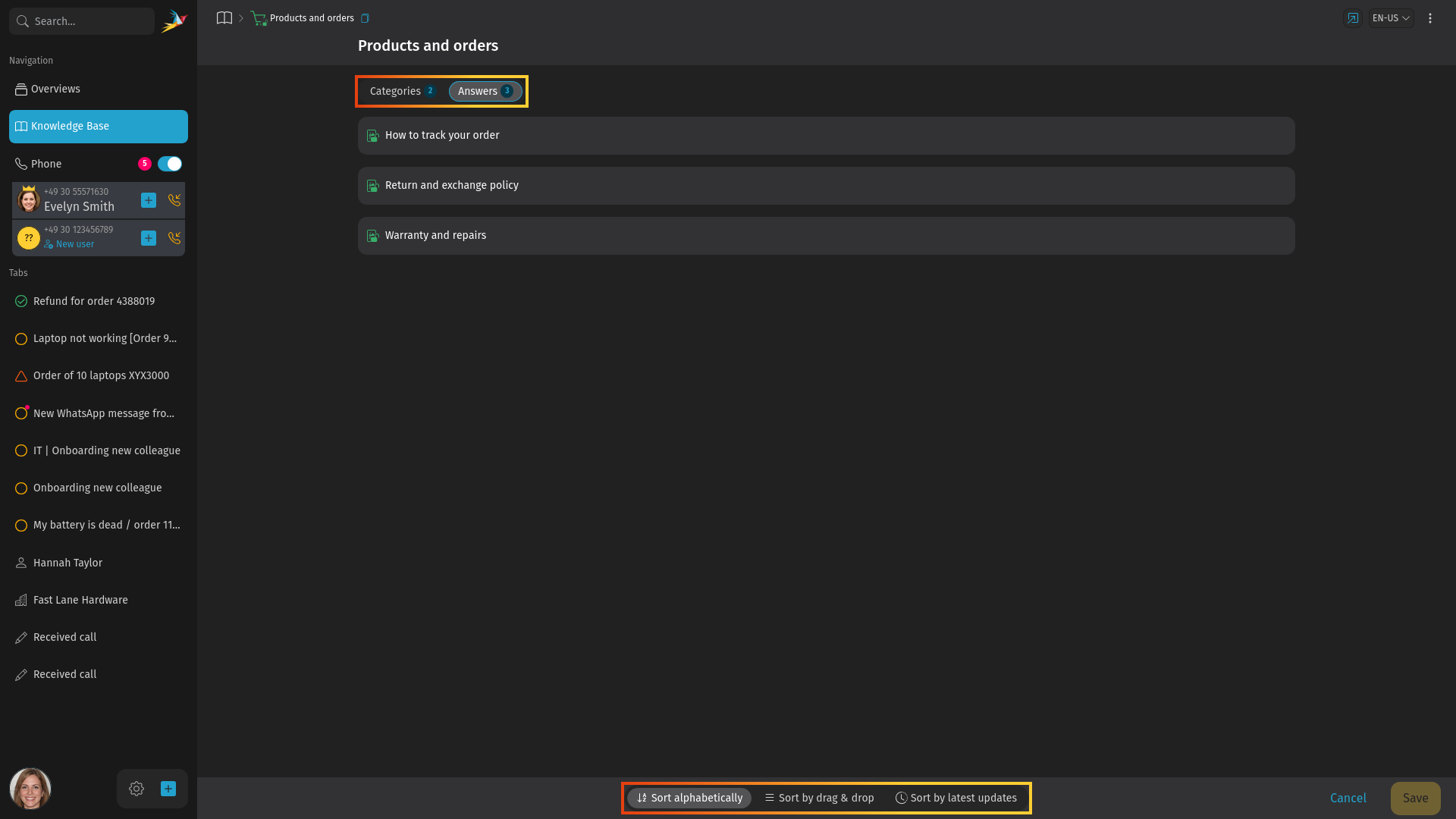Click the shopping cart category icon in breadcrumb
The width and height of the screenshot is (1456, 819).
[x=259, y=18]
